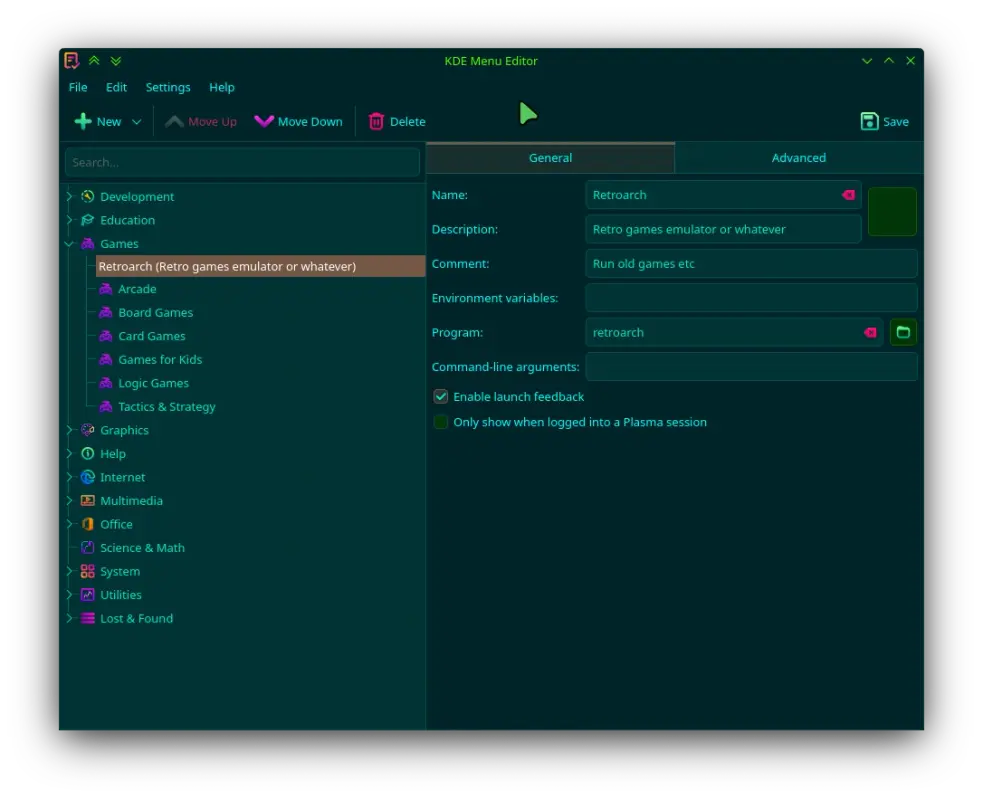Click the Environment variables field
This screenshot has width=983, height=800.
point(751,298)
